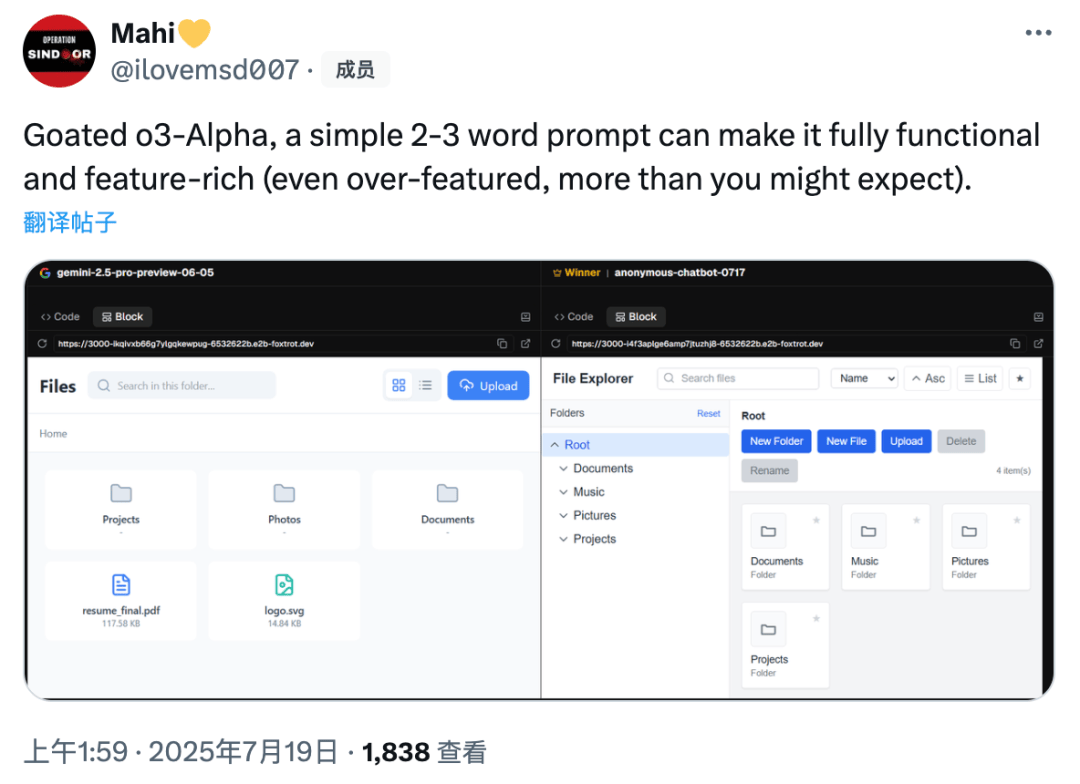Star the Documents folder card
The image size is (1080, 784).
coord(816,520)
